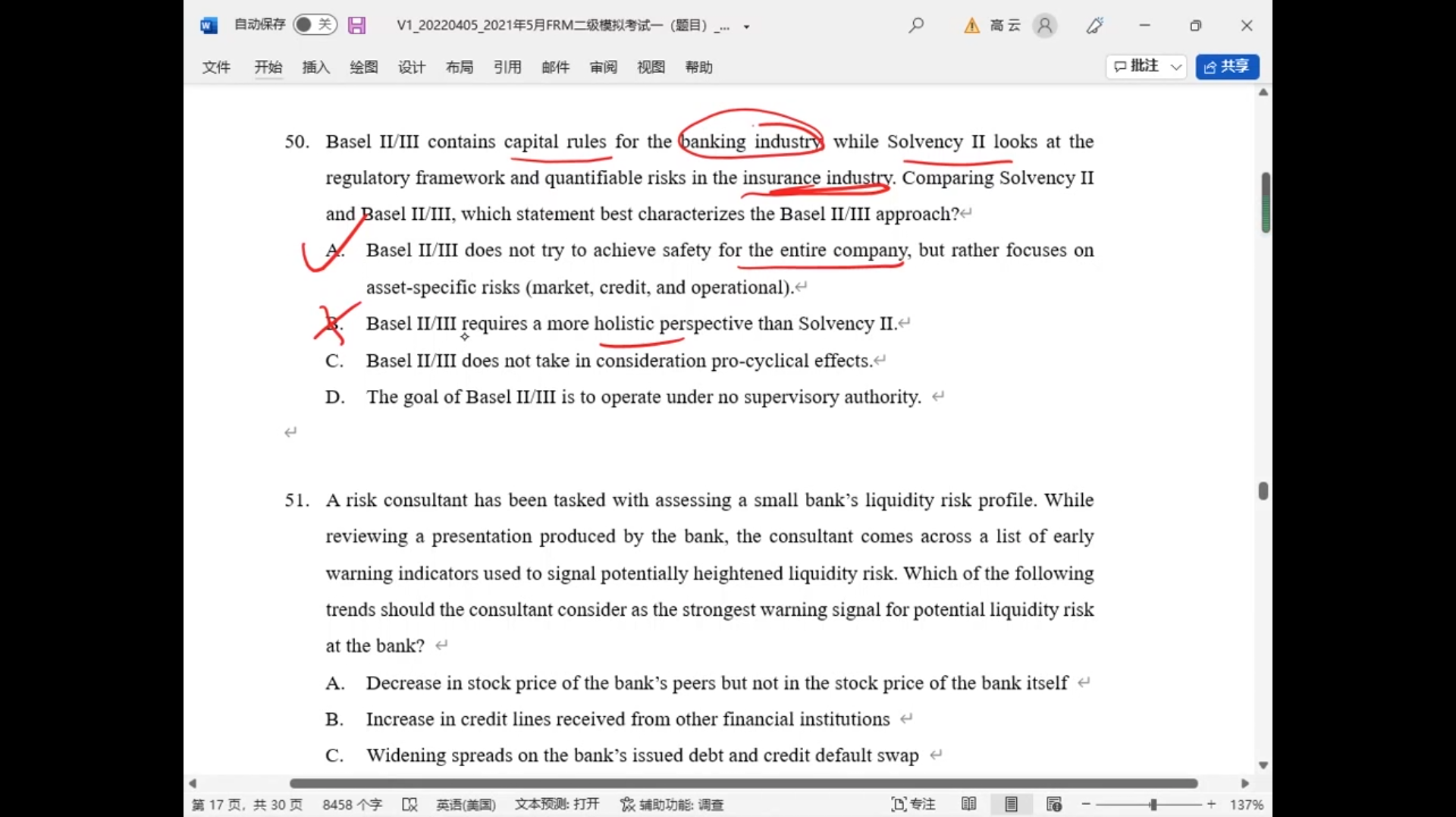Open the proofing spell-check icon
The width and height of the screenshot is (1456, 817).
point(409,805)
